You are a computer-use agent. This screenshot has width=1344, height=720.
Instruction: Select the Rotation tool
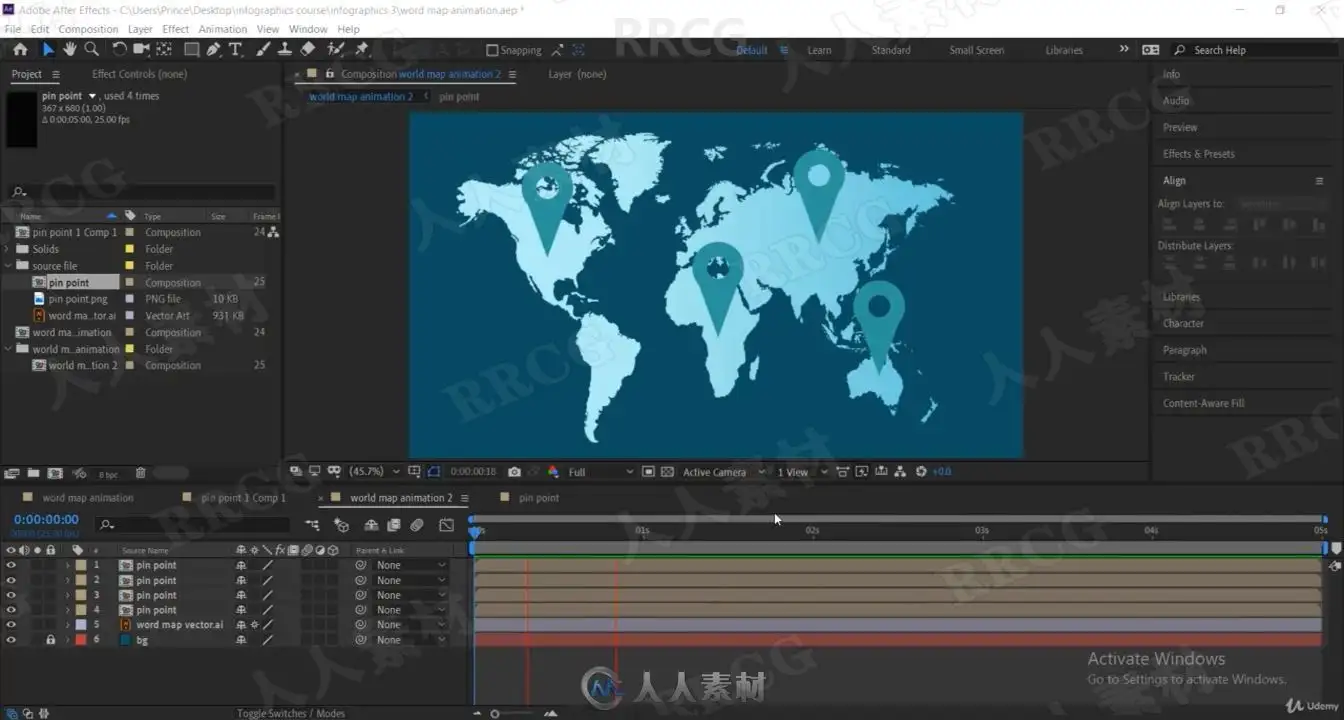(119, 49)
